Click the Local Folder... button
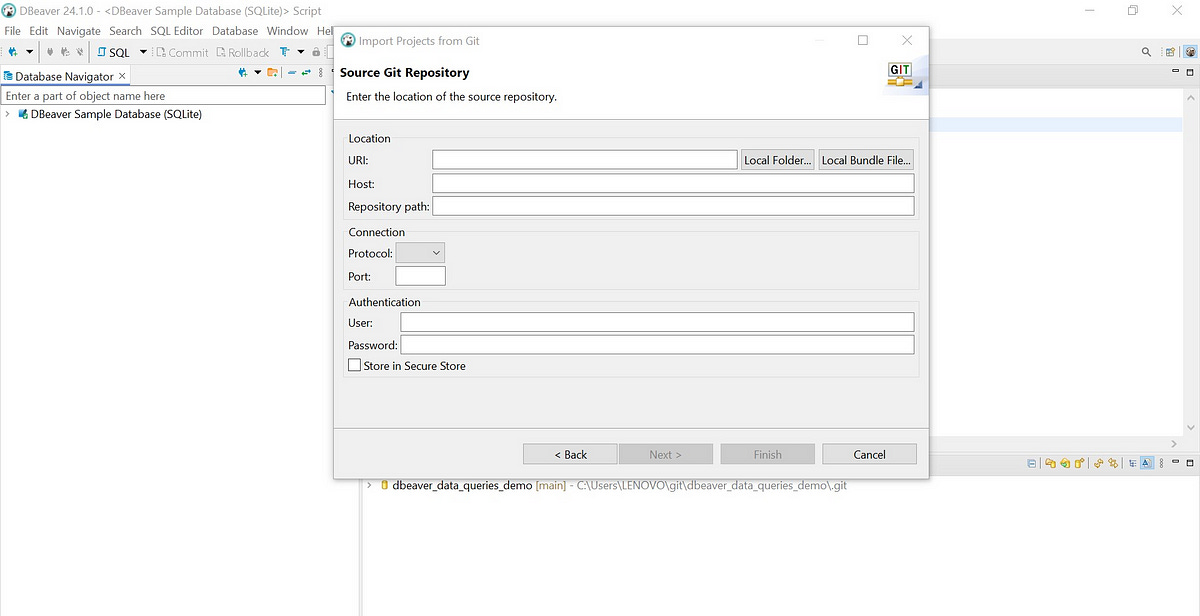This screenshot has height=616, width=1200. tap(778, 160)
